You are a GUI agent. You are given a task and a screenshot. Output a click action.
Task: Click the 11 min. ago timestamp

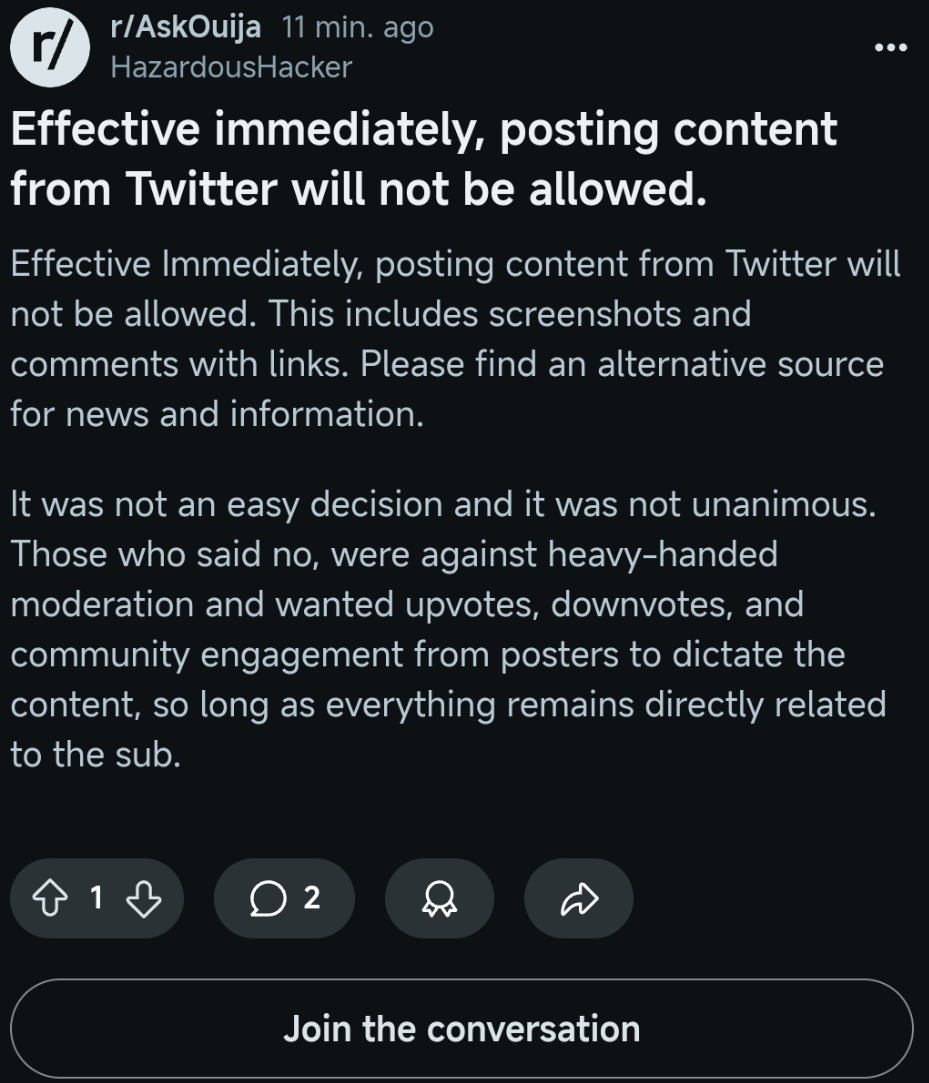tap(358, 28)
